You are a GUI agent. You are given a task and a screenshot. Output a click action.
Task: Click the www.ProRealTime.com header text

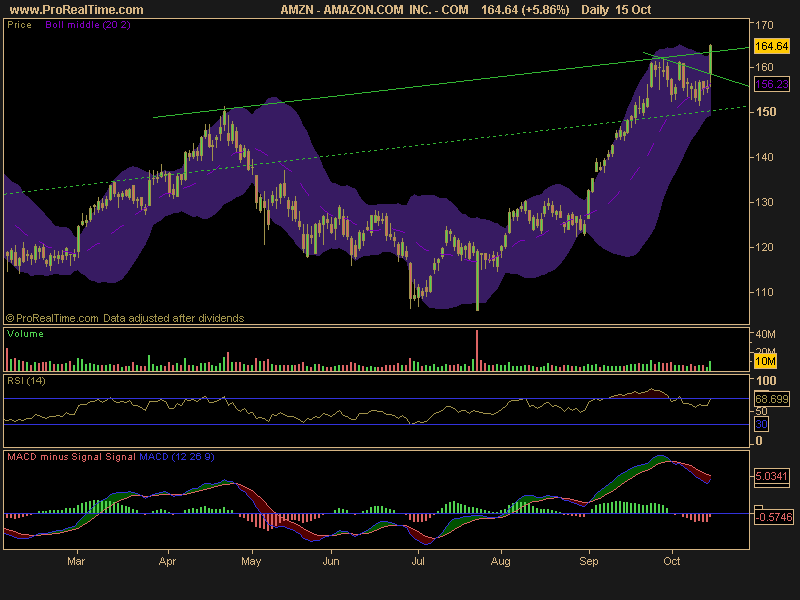77,10
